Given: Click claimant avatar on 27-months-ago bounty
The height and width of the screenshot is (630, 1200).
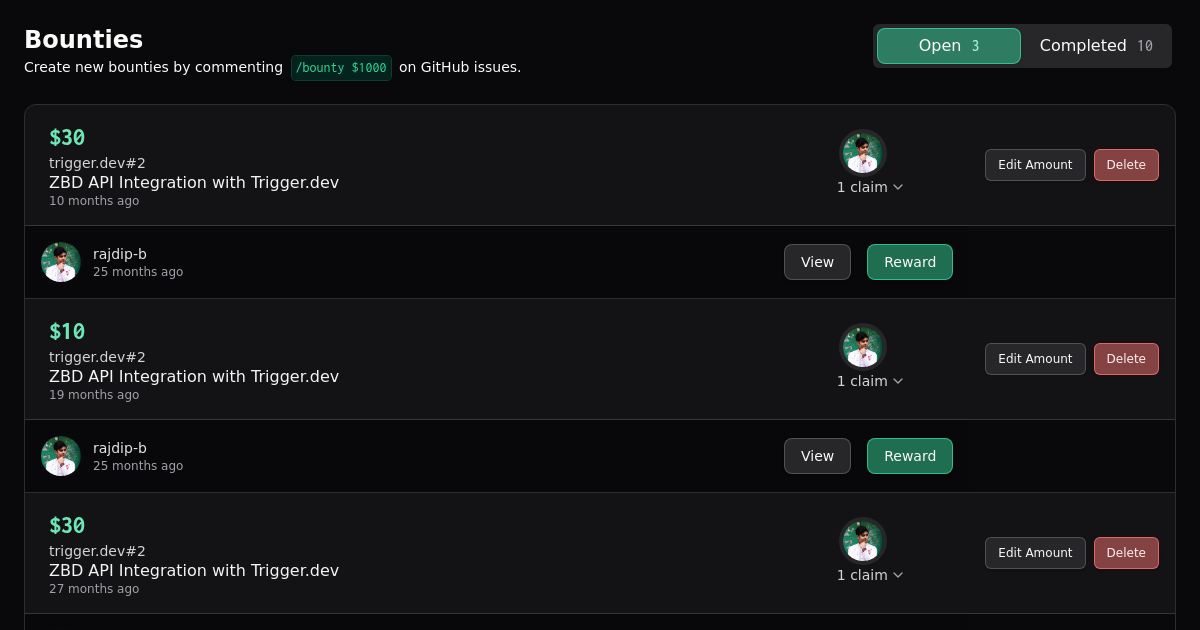Looking at the screenshot, I should [x=862, y=541].
